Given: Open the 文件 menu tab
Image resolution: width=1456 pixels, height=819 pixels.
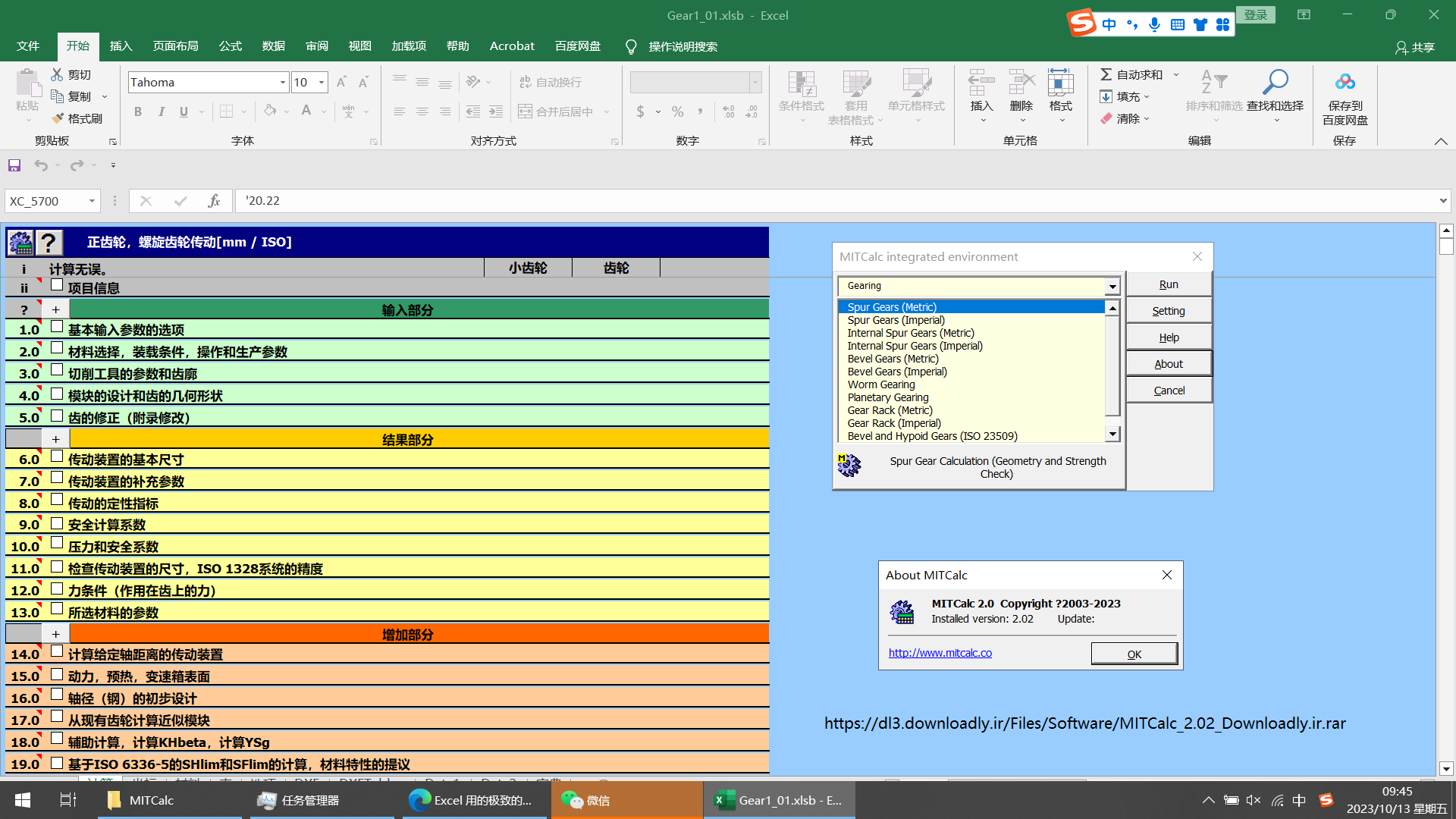Looking at the screenshot, I should point(28,46).
